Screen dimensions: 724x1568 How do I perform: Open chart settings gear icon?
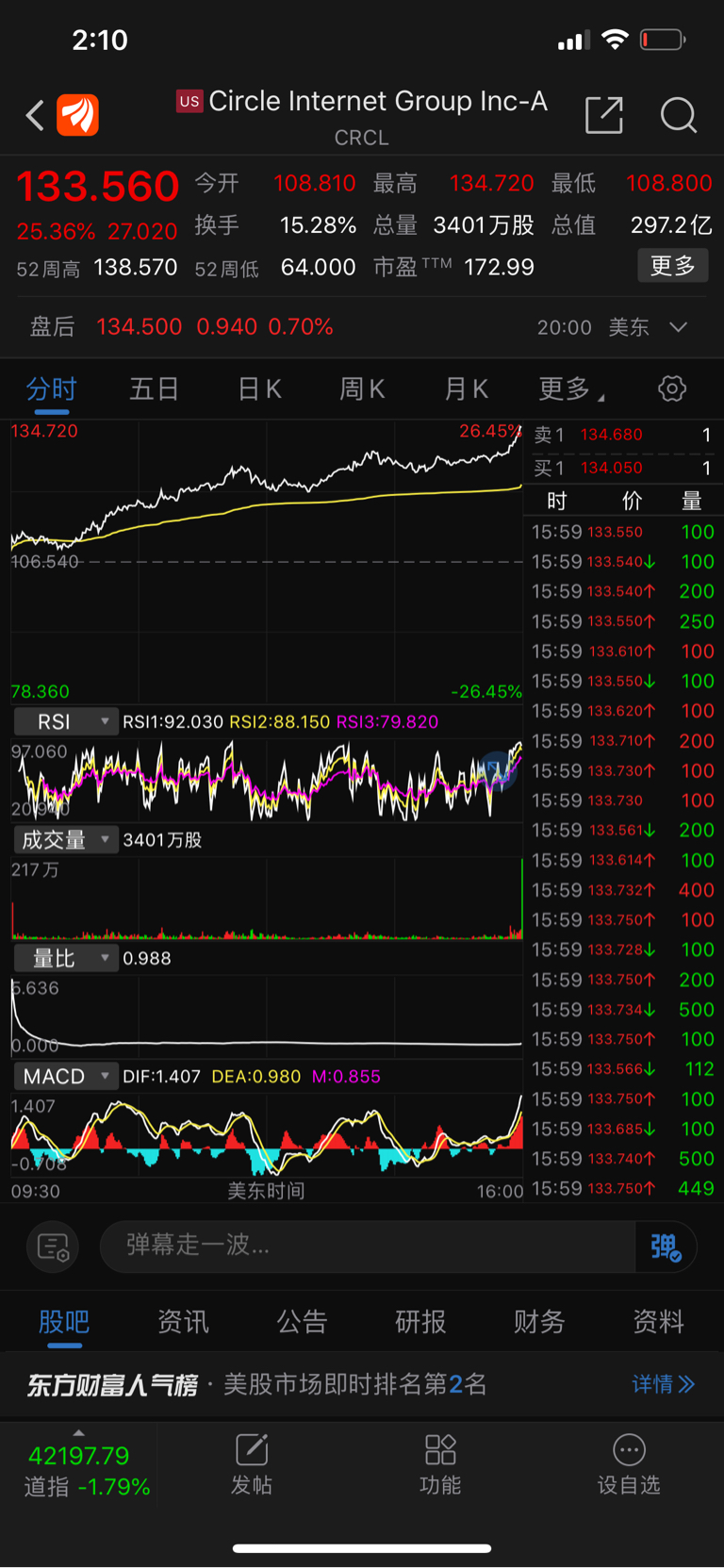coord(672,388)
